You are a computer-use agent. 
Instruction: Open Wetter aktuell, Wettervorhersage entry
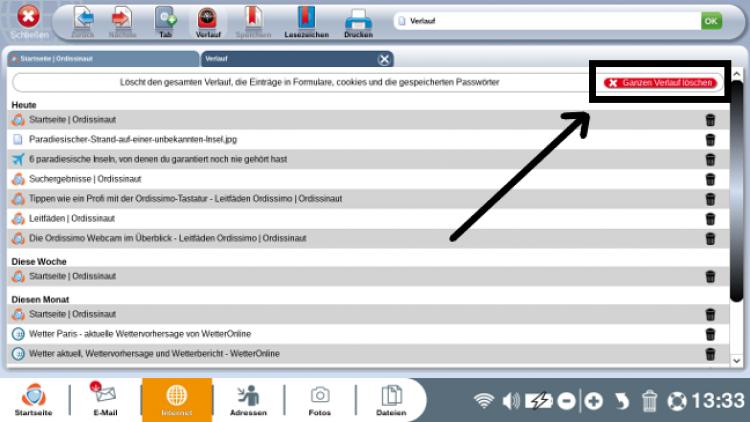pyautogui.click(x=154, y=354)
